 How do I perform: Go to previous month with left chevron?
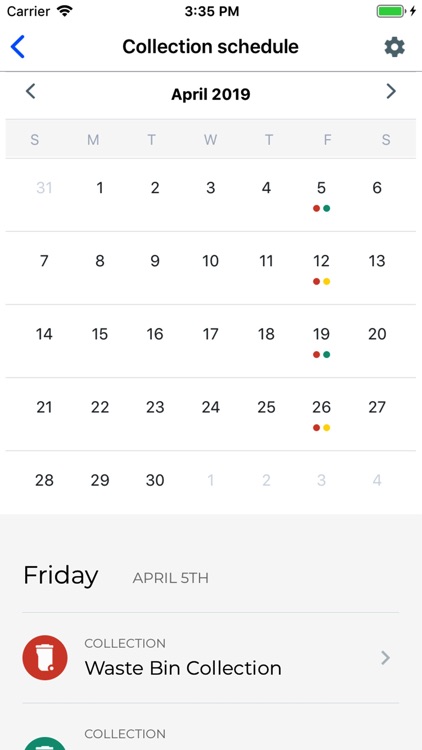pos(31,91)
